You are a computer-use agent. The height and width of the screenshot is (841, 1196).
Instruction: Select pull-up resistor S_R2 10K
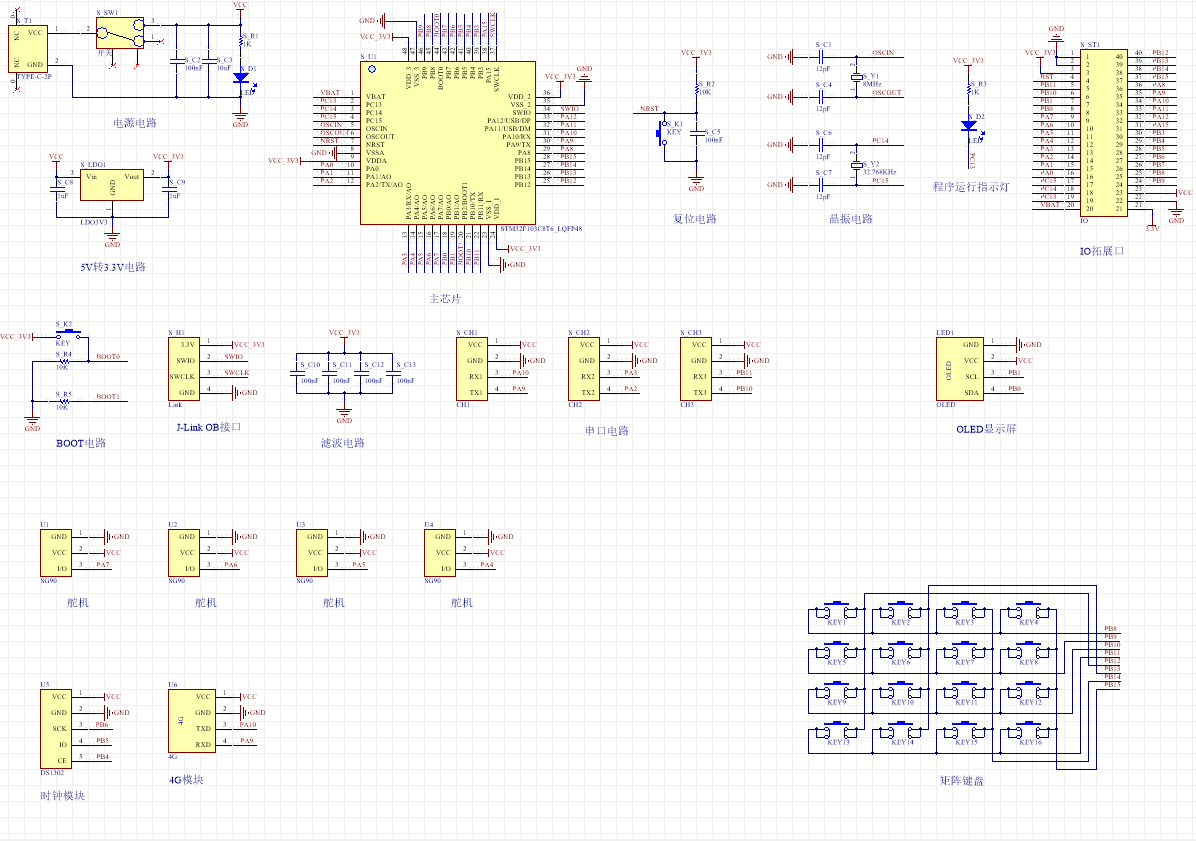point(697,88)
